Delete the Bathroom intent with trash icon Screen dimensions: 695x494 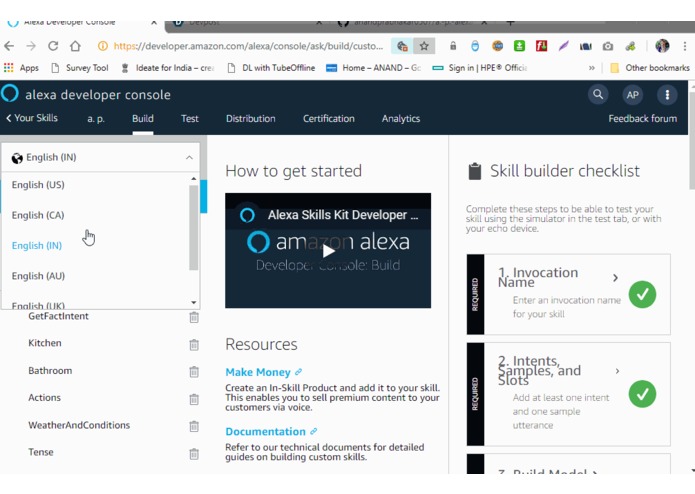tap(194, 372)
